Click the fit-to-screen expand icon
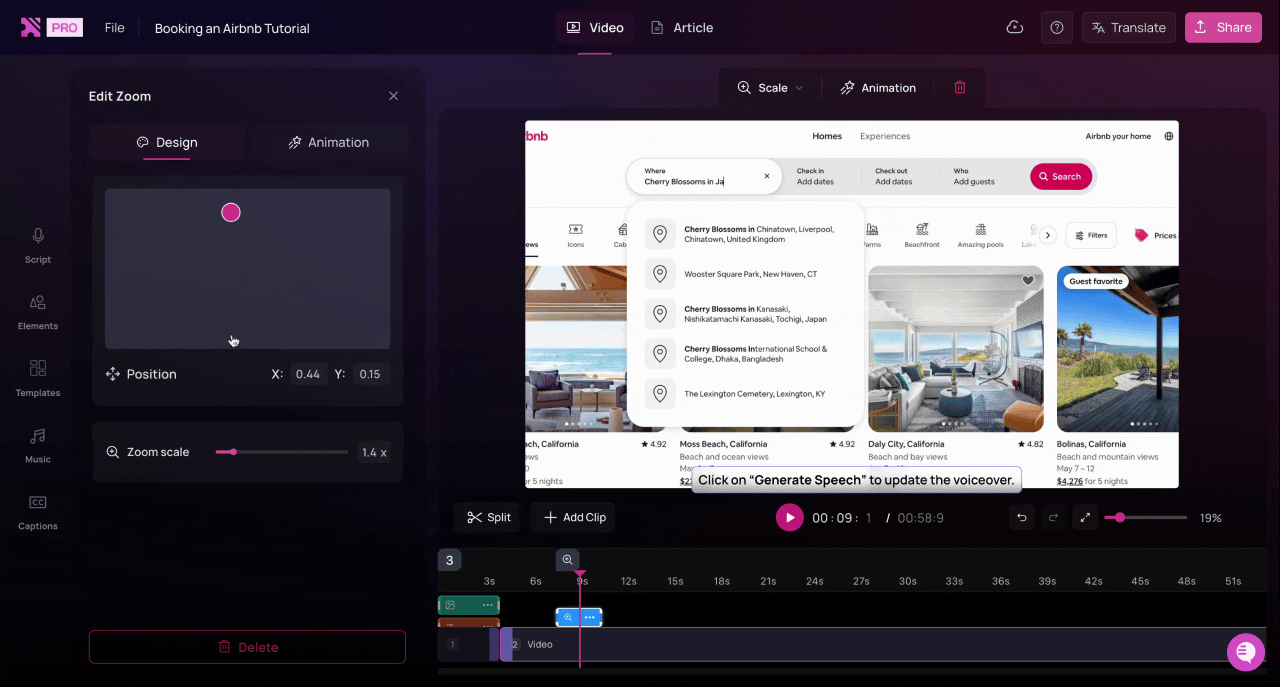Screen dimensions: 1280x687 [x=1084, y=517]
